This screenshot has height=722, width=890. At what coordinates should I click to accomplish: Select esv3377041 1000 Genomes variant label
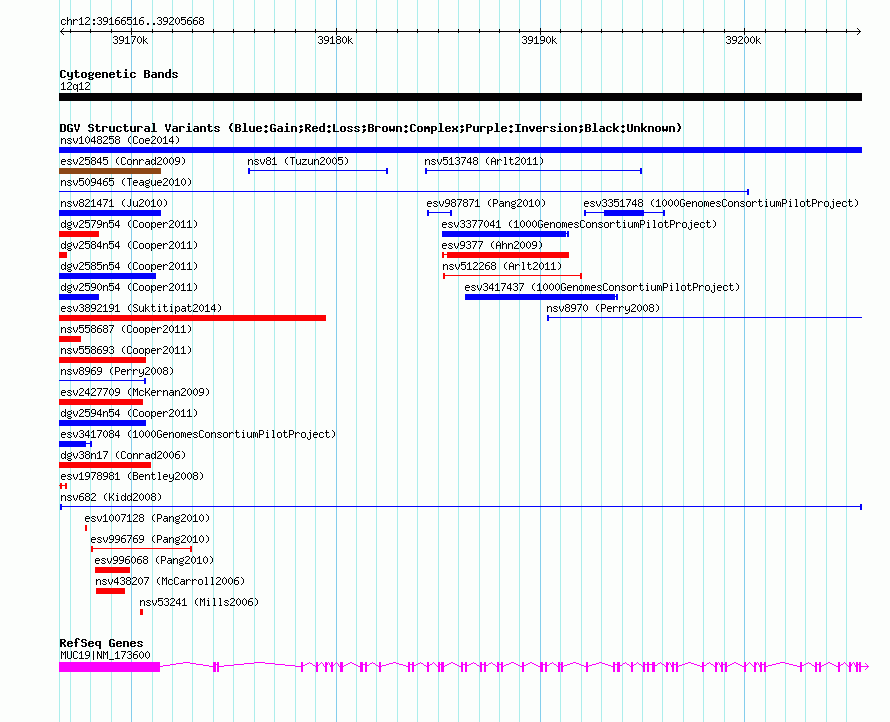(x=579, y=224)
